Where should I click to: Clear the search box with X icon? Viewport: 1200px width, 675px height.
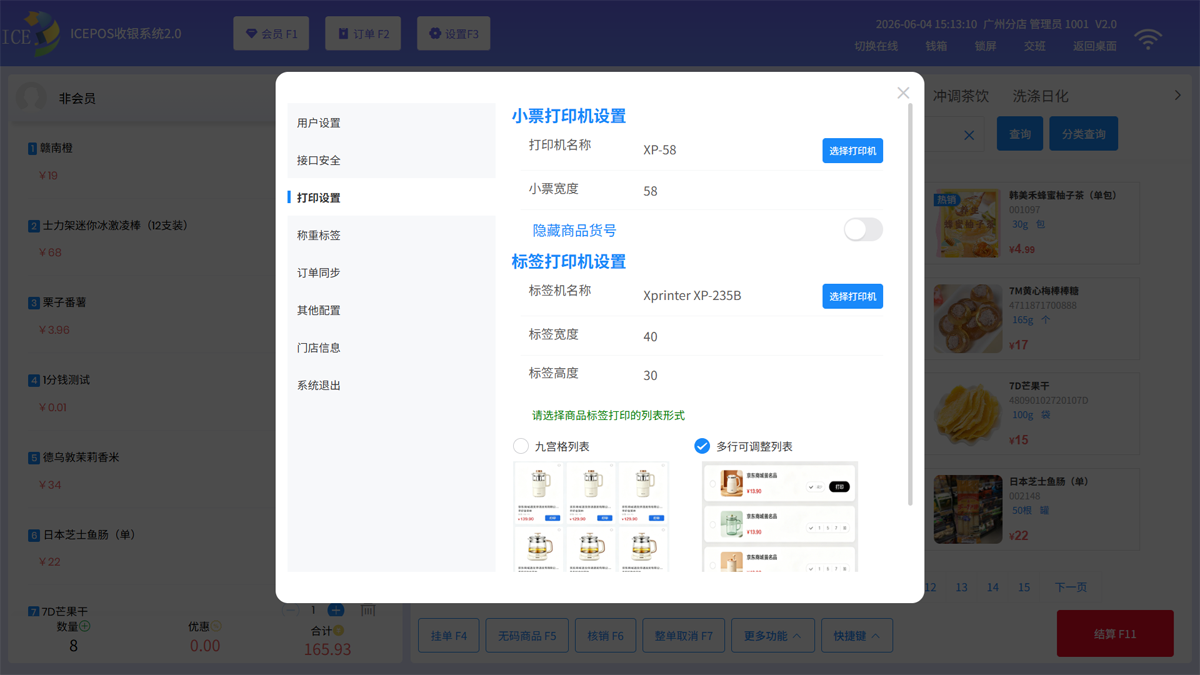coord(969,135)
